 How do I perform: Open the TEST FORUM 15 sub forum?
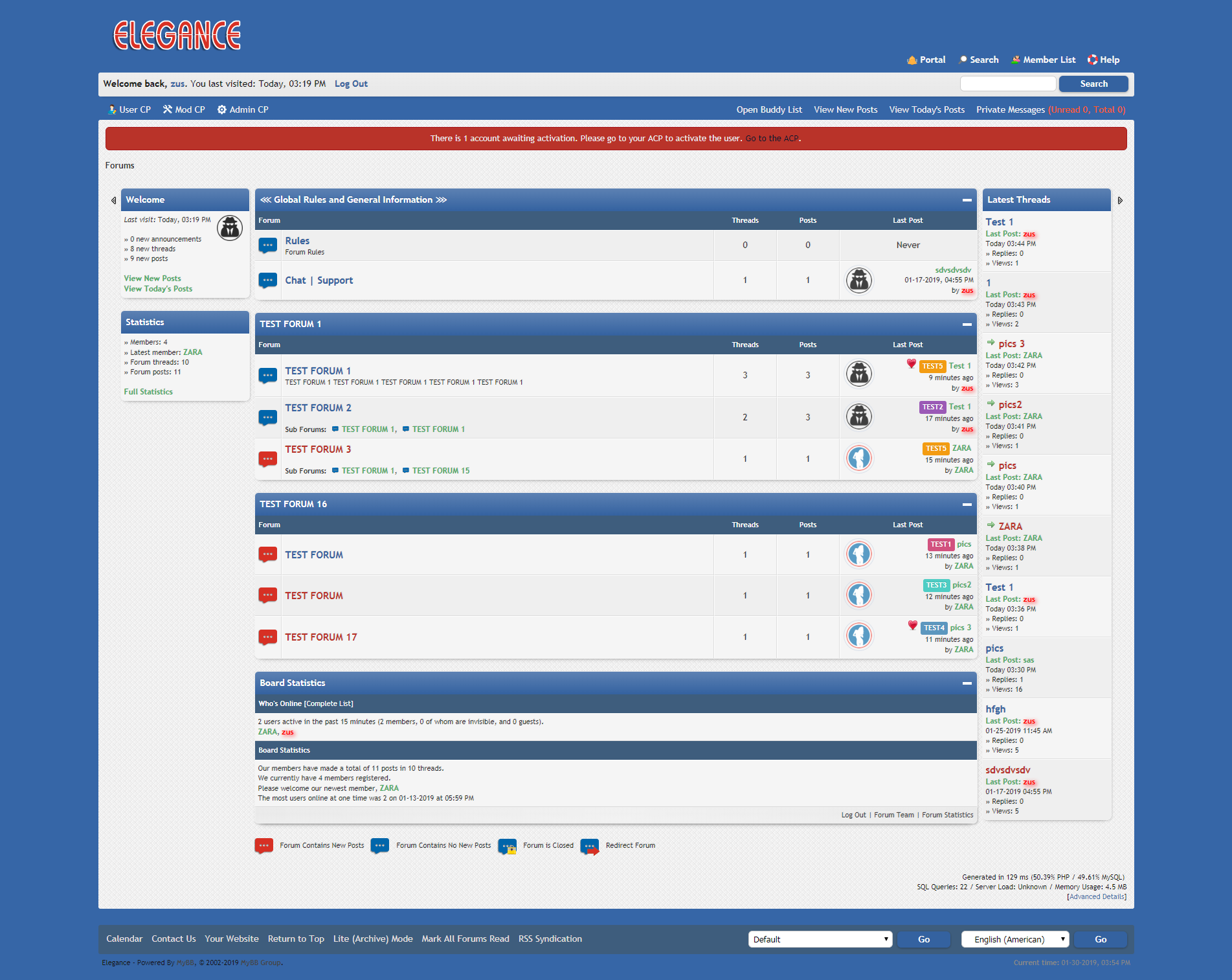coord(441,471)
